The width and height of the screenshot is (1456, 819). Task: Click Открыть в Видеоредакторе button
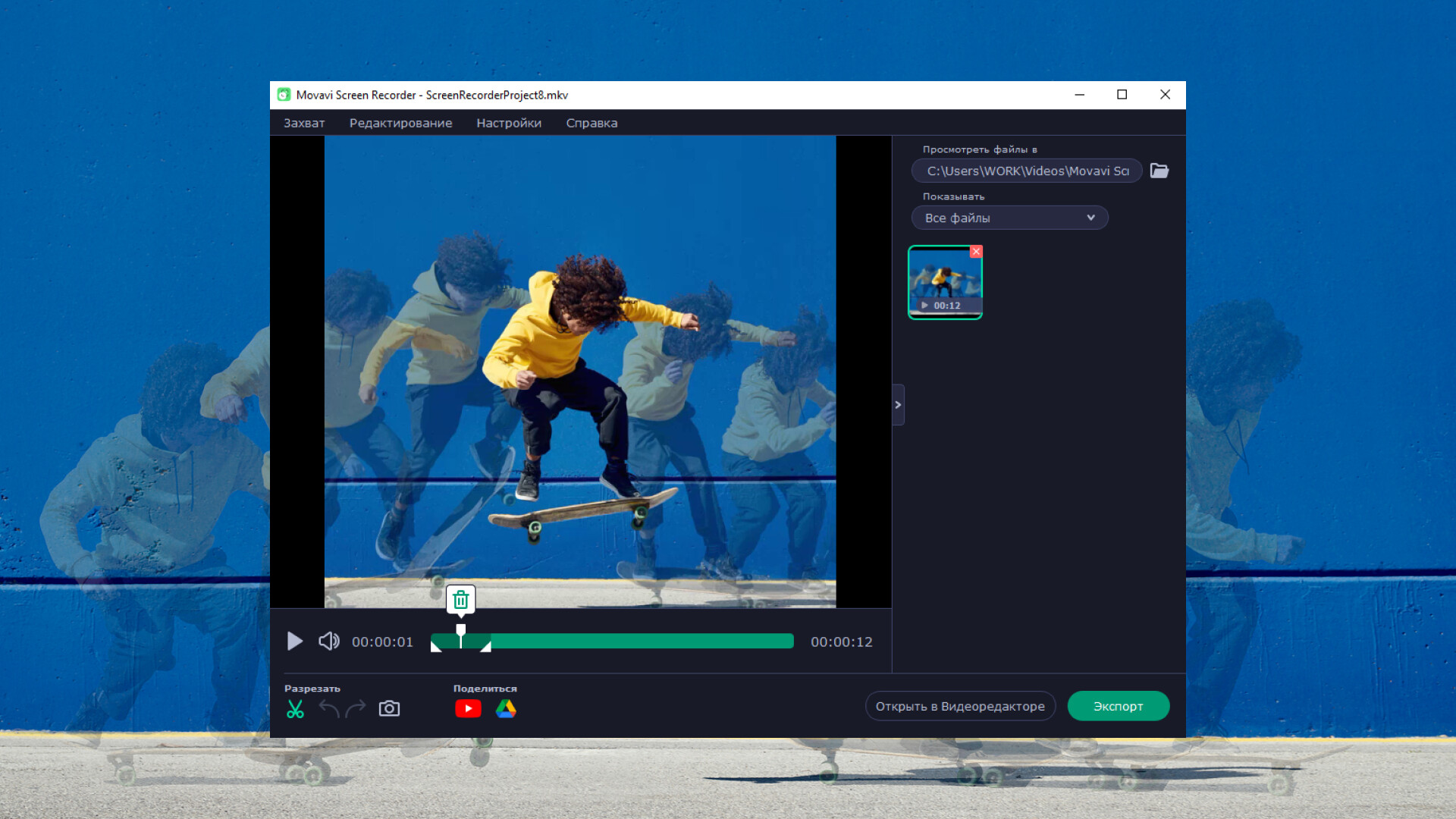(x=960, y=706)
